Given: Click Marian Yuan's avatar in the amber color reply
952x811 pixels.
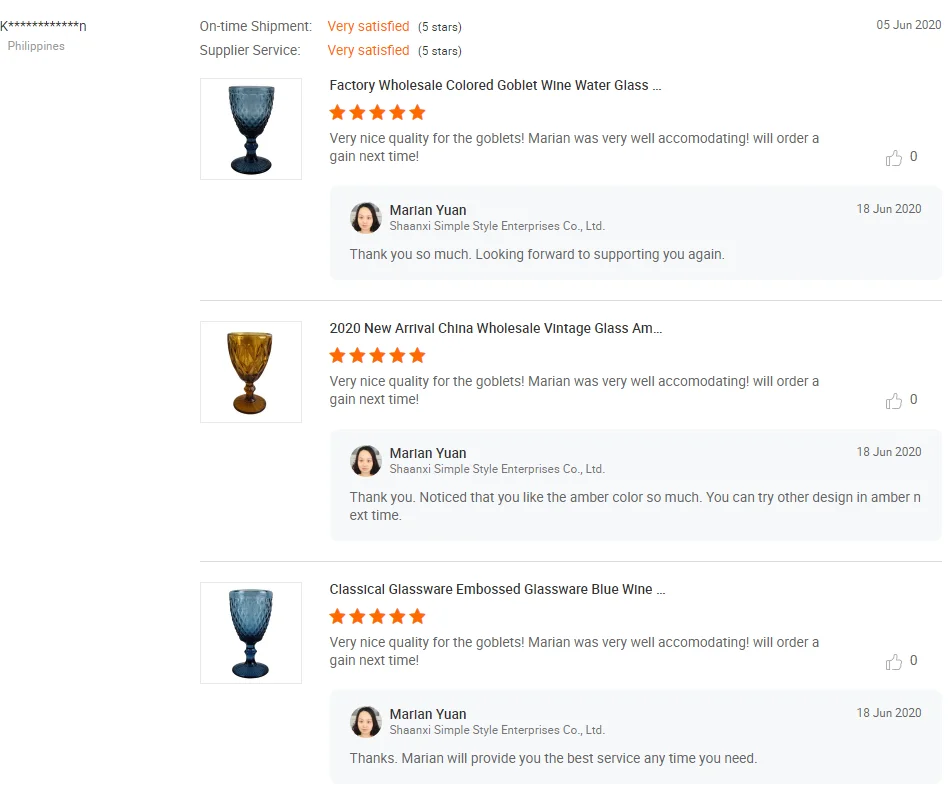Looking at the screenshot, I should pyautogui.click(x=366, y=461).
